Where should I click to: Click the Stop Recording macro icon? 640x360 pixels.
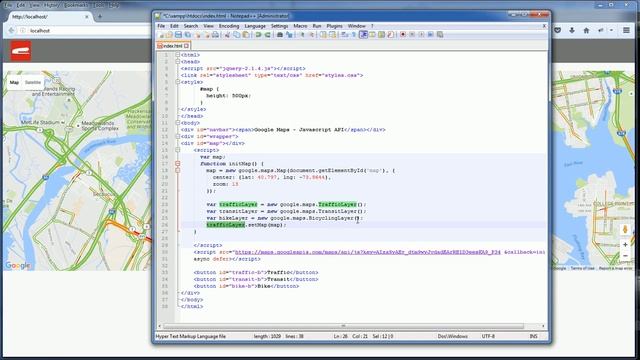click(412, 35)
